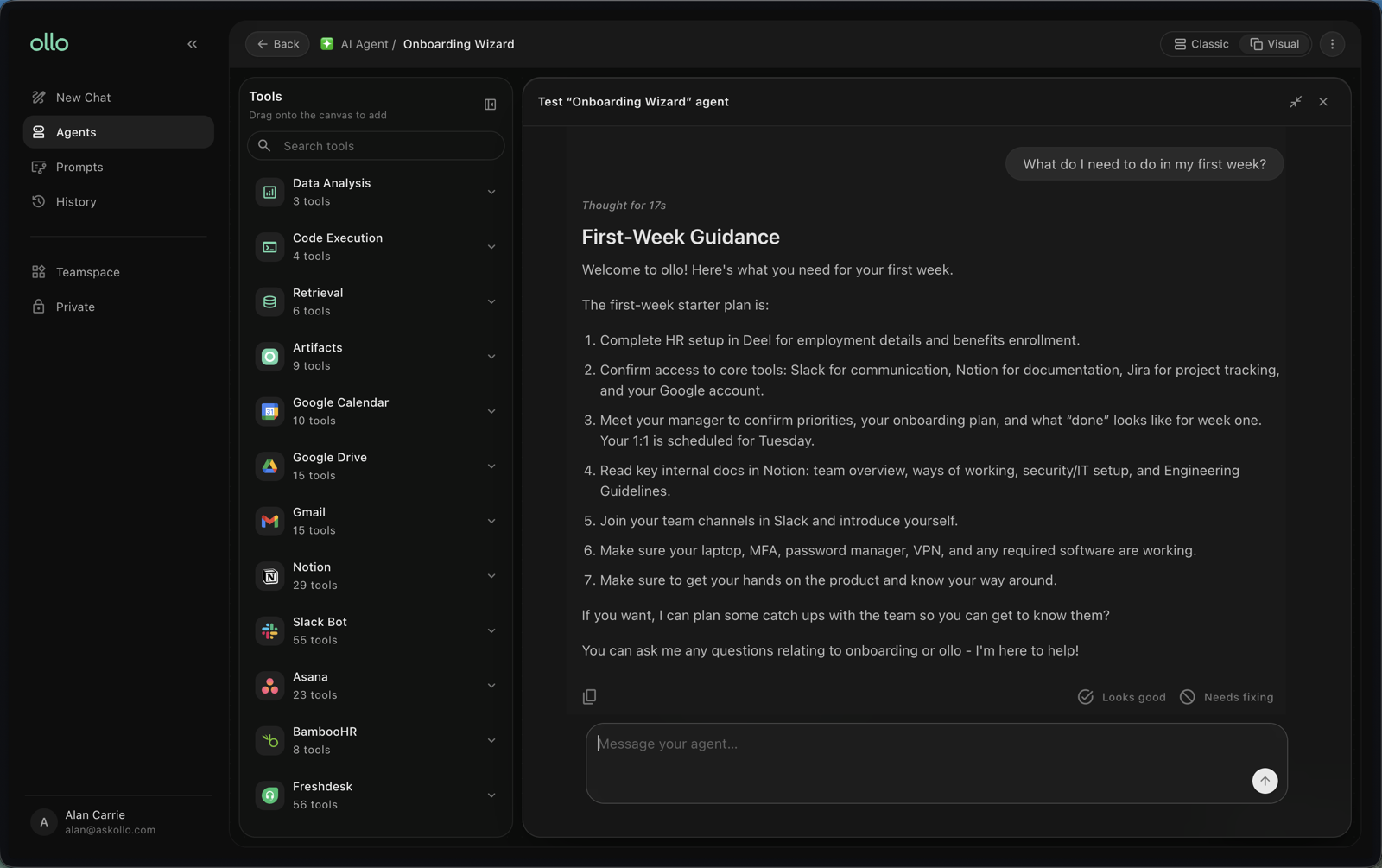Open History in sidebar
This screenshot has height=868, width=1382.
pos(118,201)
